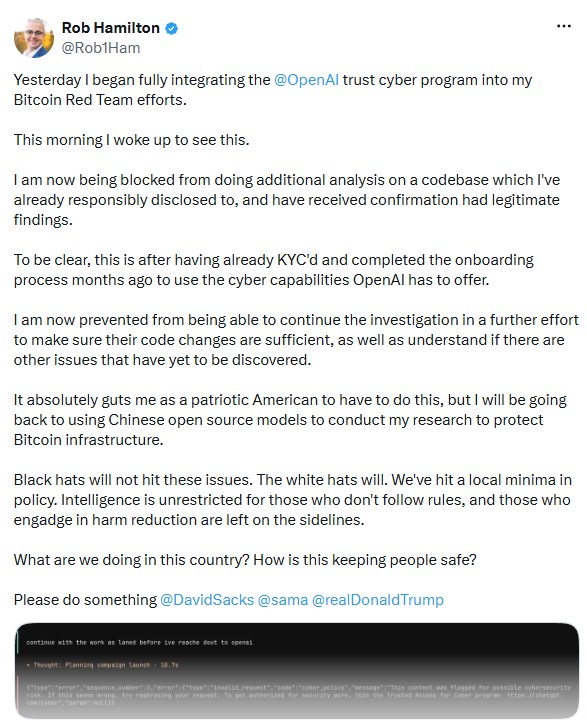Screen dimensions: 587x727
Task: Click the 'Thought: Planning campaign launch' line
Action: tap(102, 665)
